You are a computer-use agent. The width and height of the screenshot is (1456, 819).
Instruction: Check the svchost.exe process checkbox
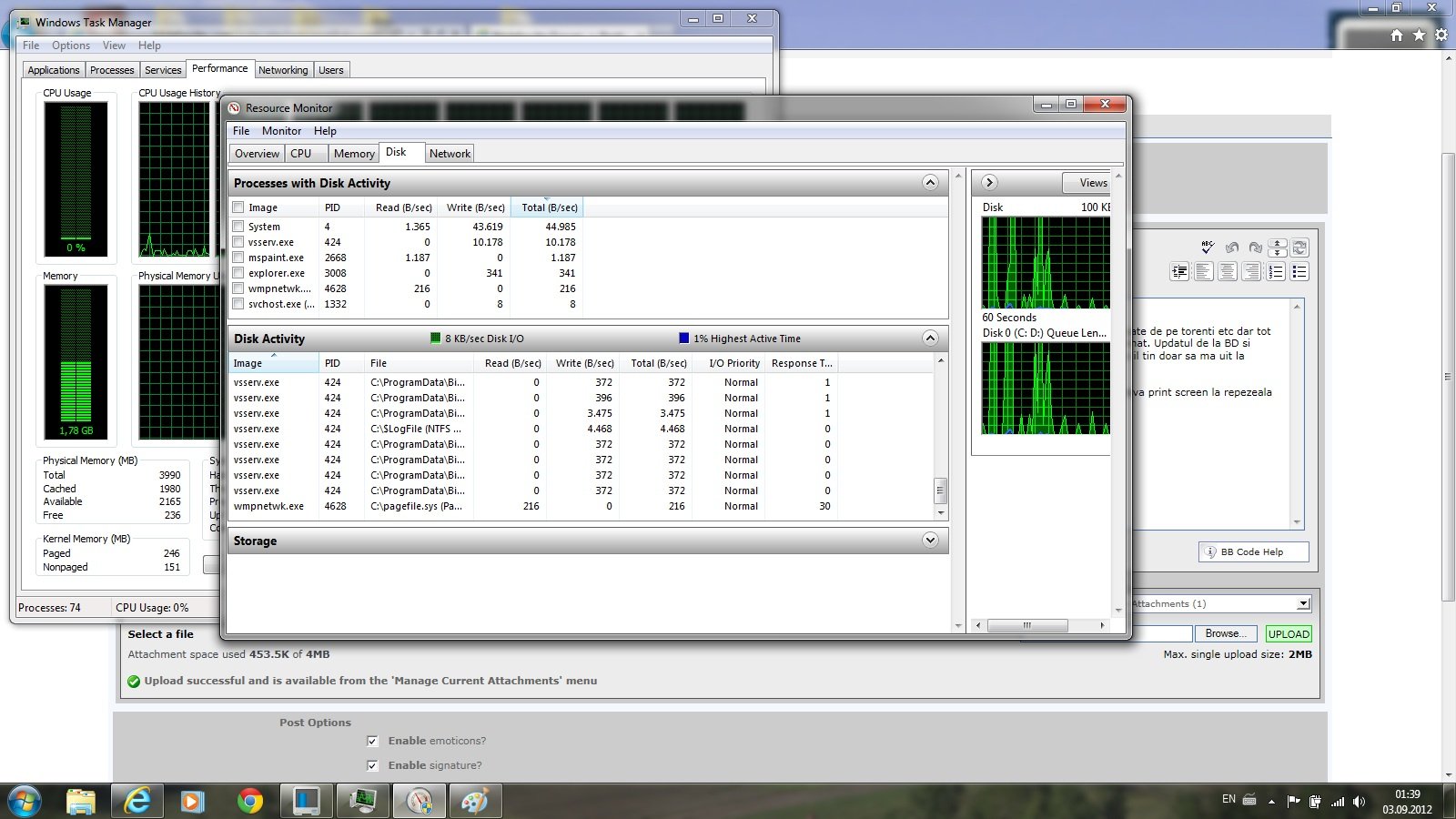click(238, 304)
